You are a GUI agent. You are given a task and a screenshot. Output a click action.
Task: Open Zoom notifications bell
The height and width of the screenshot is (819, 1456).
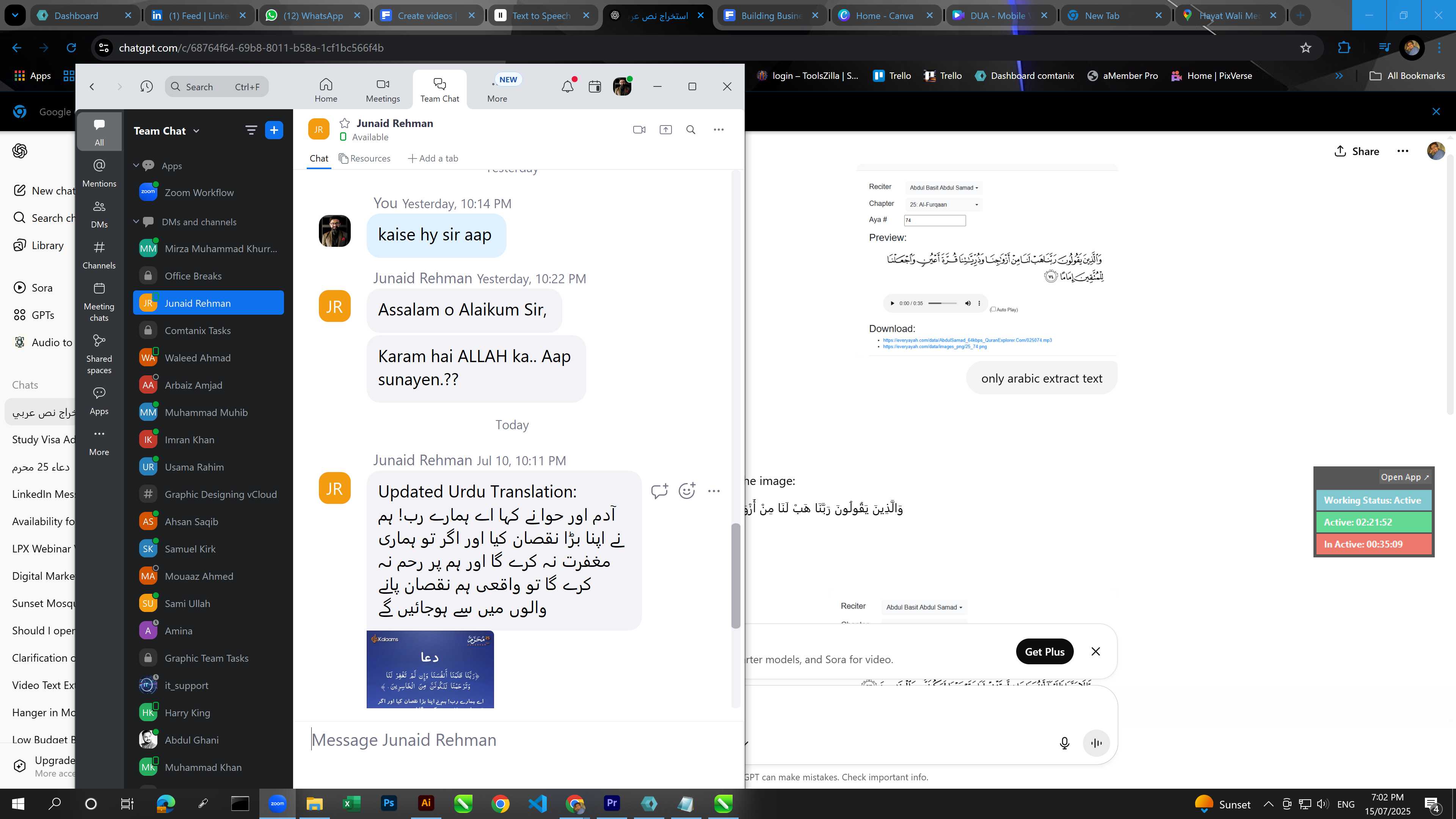pos(568,86)
